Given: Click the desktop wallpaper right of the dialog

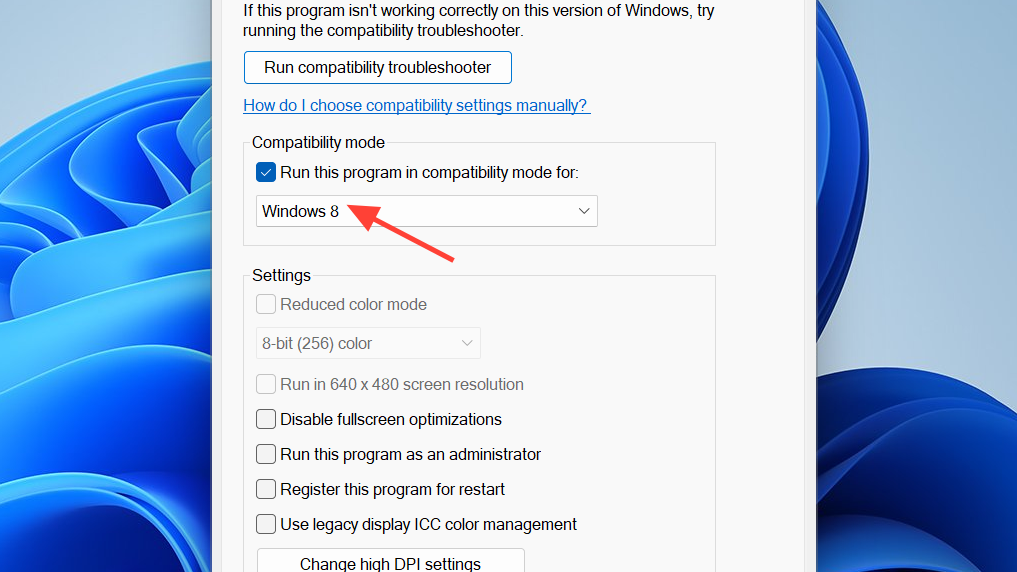Looking at the screenshot, I should click(916, 286).
